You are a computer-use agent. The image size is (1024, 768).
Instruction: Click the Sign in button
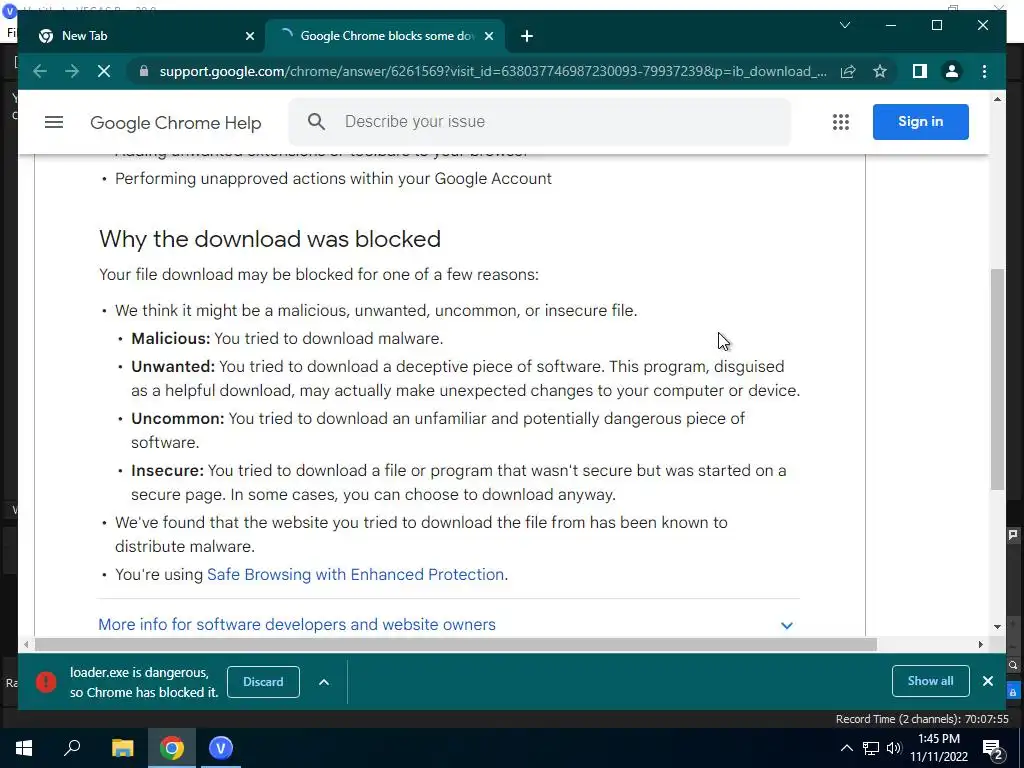click(x=921, y=121)
